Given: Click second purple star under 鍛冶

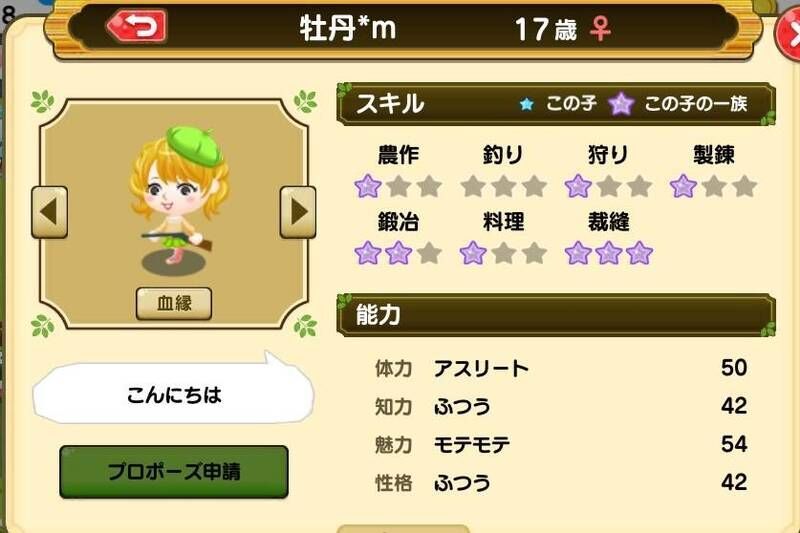Looking at the screenshot, I should click(x=398, y=253).
